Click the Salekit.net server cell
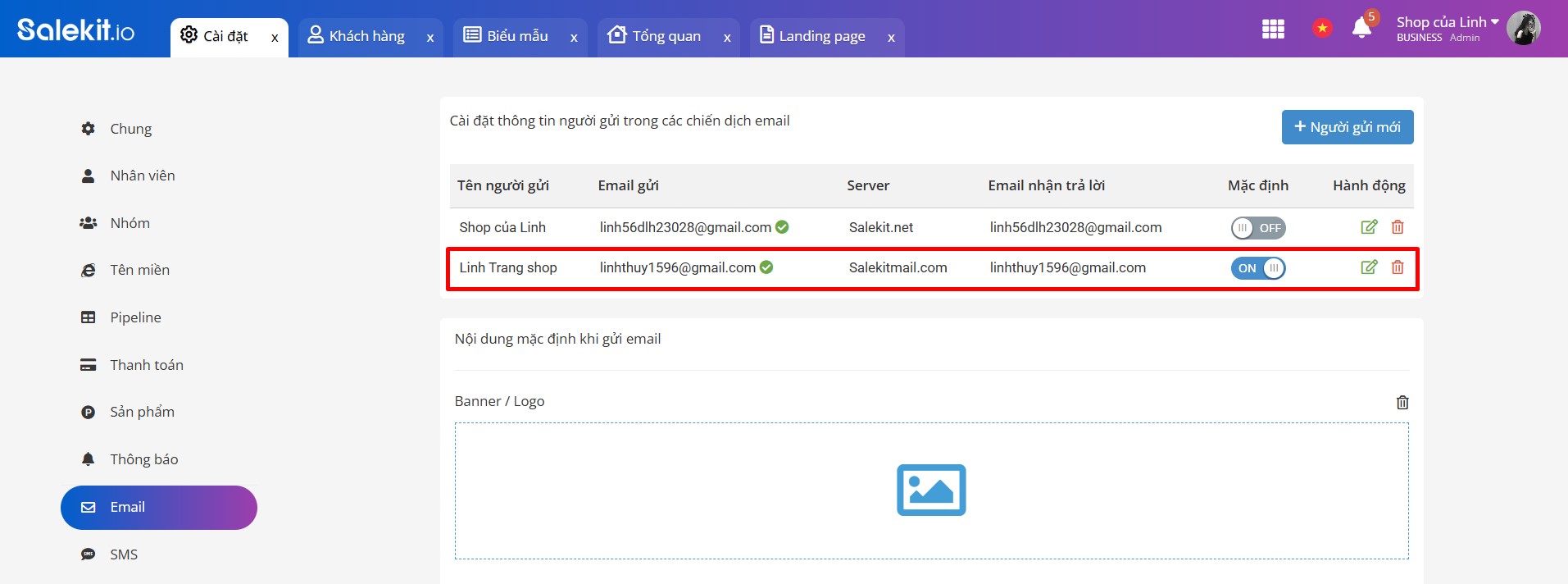The height and width of the screenshot is (584, 1568). (x=881, y=227)
